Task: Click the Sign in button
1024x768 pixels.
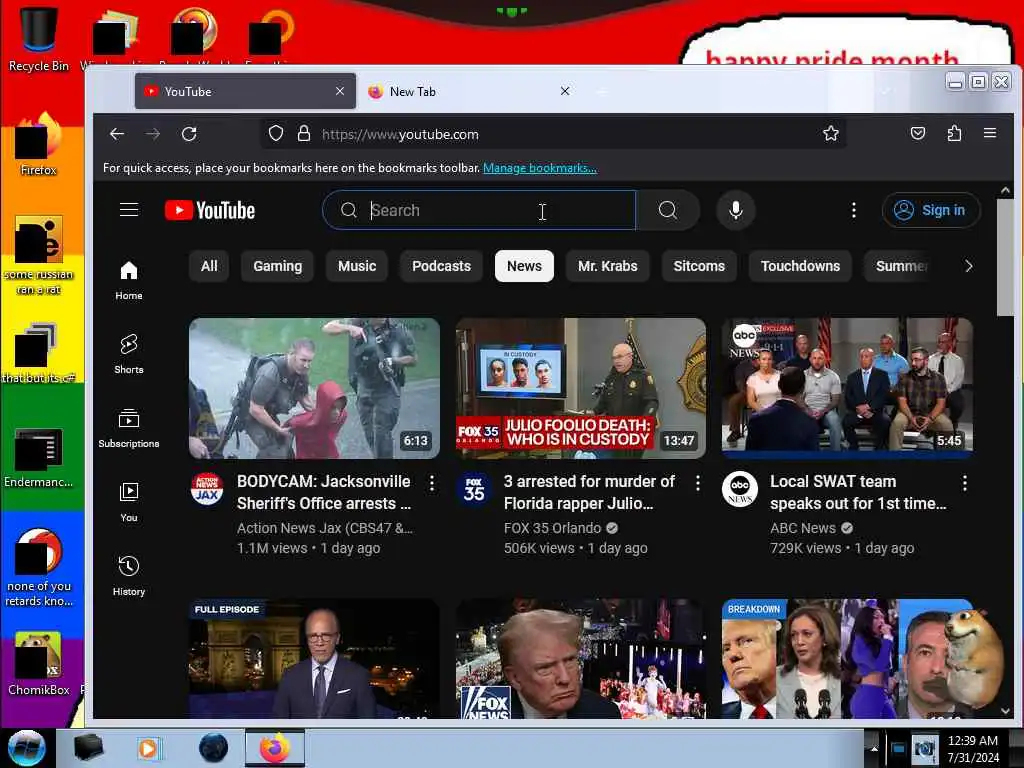Action: pos(931,210)
